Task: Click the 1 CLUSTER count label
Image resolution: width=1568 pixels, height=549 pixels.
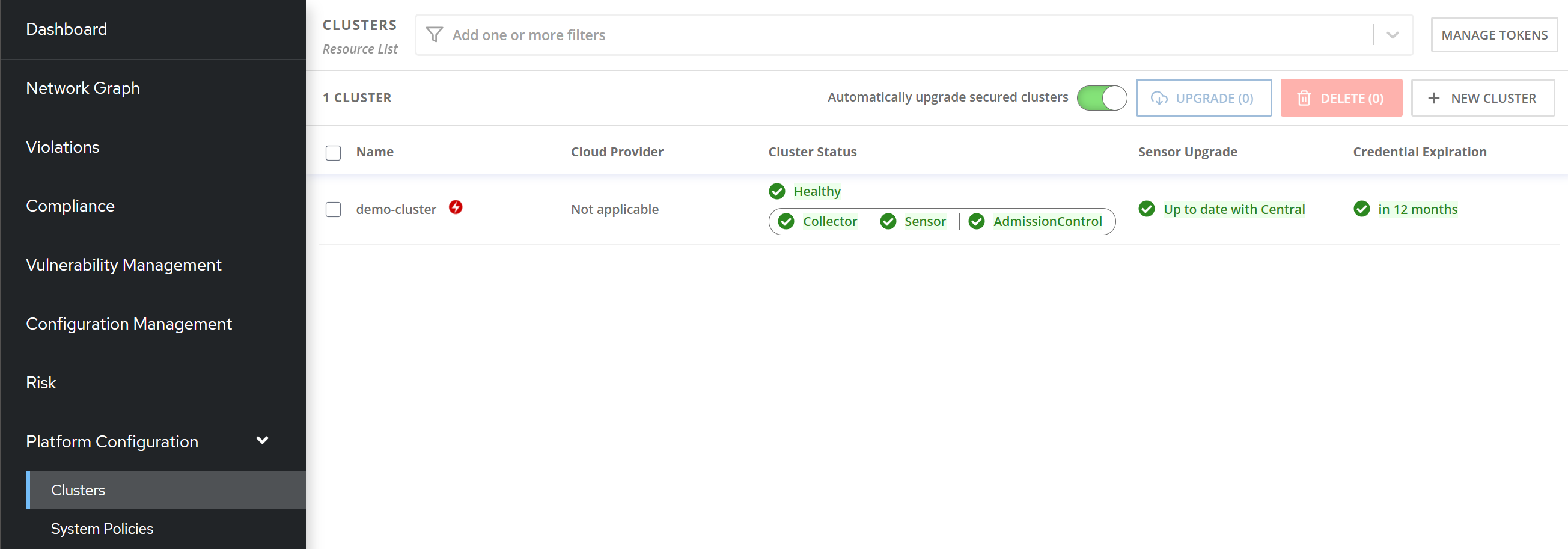Action: click(x=357, y=98)
